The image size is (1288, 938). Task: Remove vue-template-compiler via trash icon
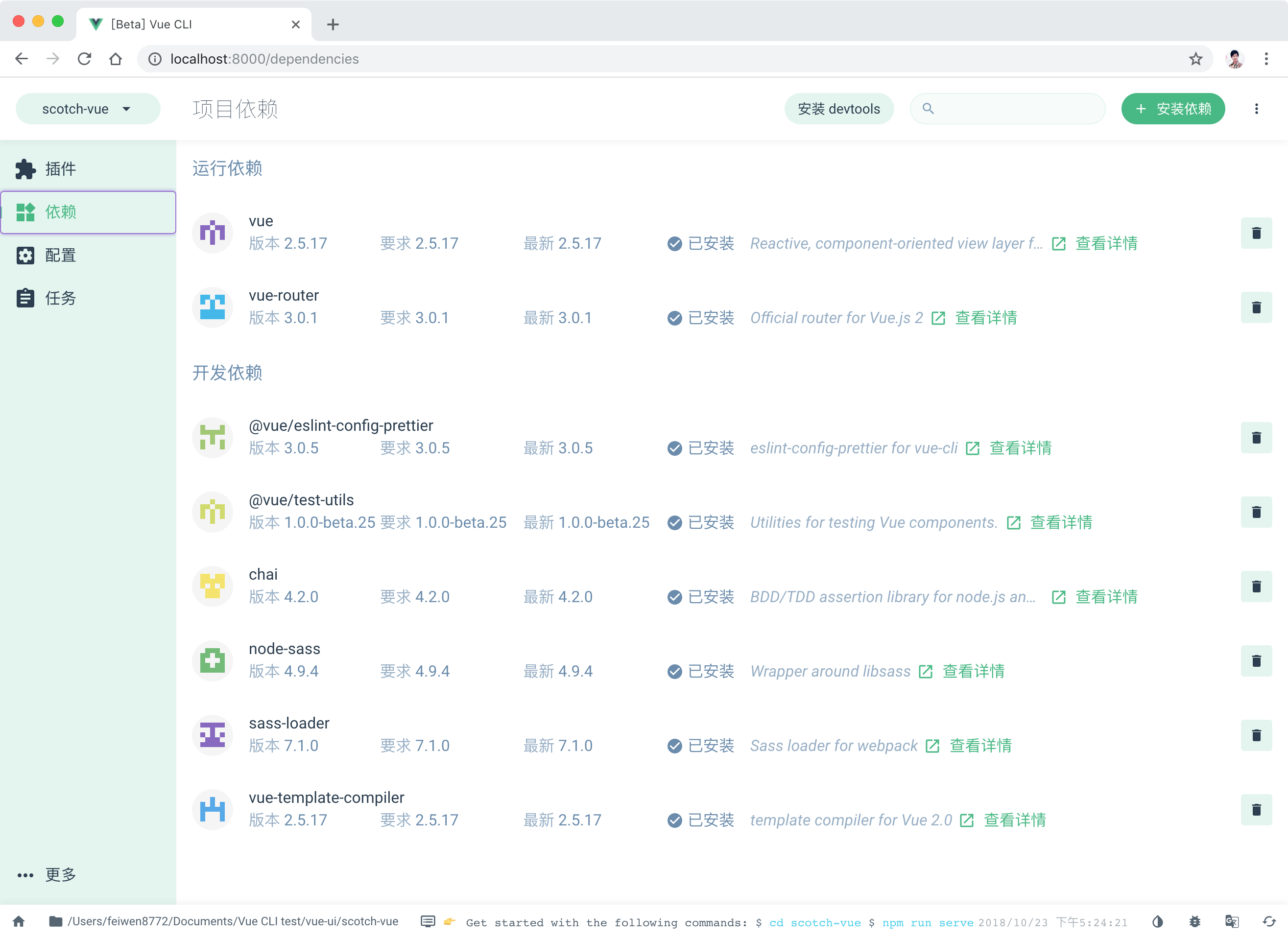point(1256,810)
